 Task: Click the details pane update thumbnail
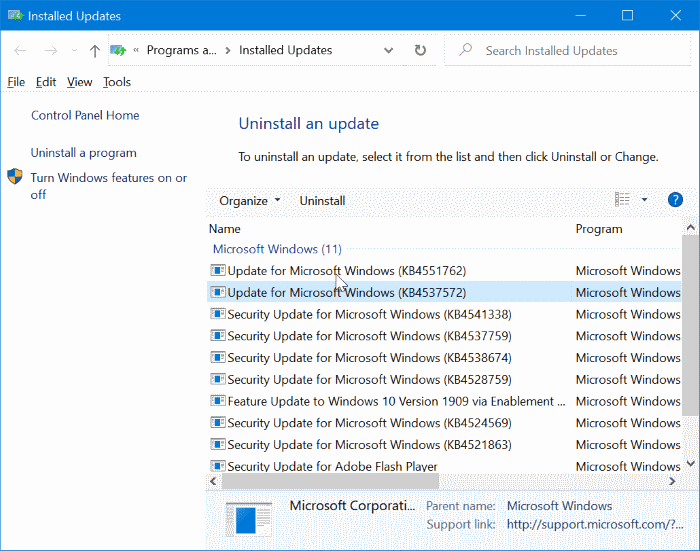pyautogui.click(x=249, y=520)
